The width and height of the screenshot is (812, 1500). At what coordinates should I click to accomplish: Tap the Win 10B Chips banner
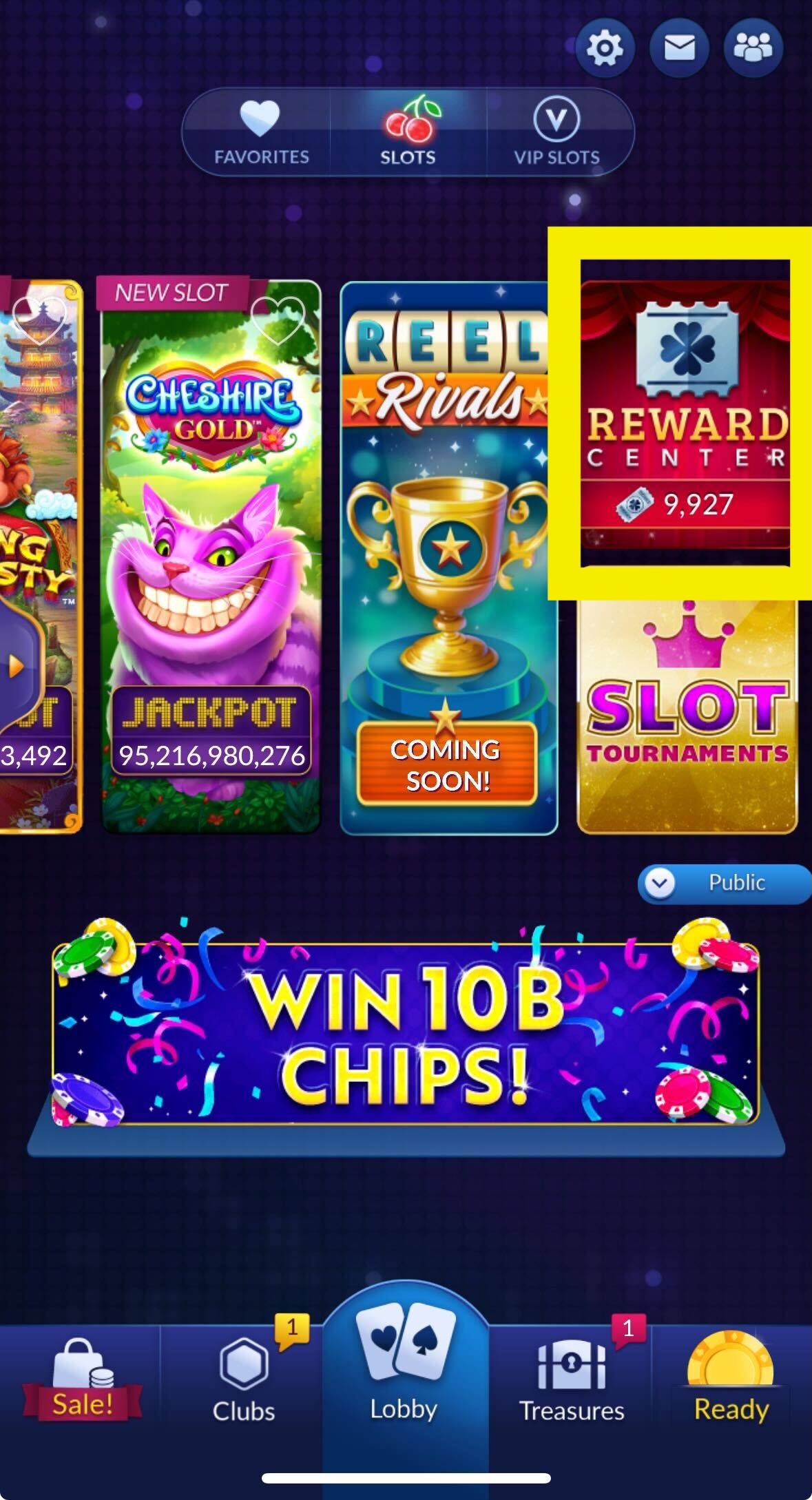point(406,1033)
